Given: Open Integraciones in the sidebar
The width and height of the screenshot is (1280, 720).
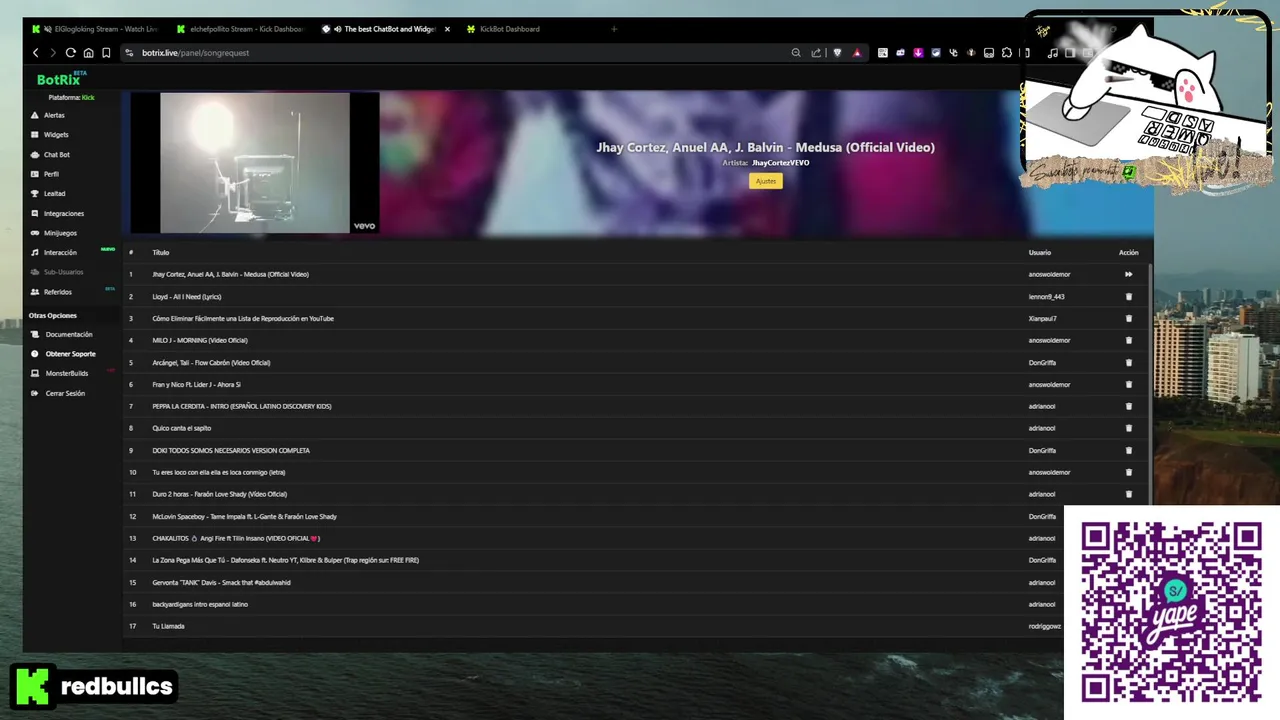Looking at the screenshot, I should [x=64, y=213].
